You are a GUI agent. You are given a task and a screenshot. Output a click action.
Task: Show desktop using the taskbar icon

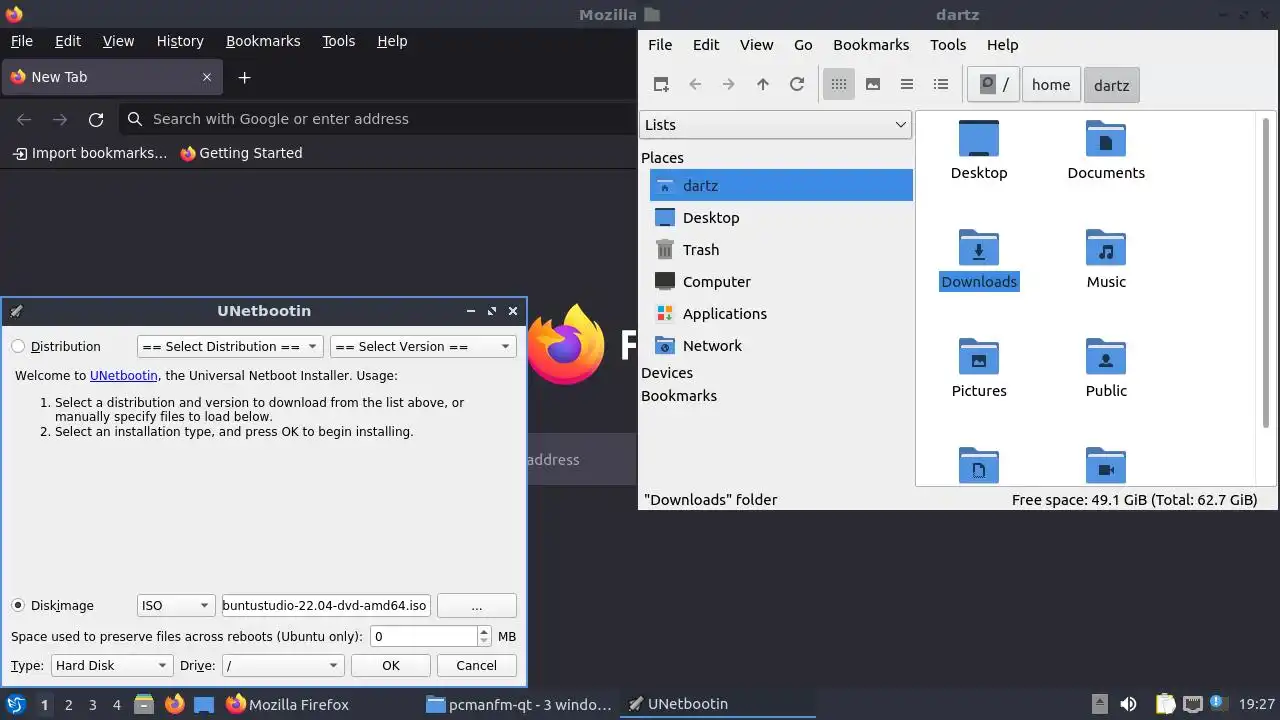click(x=204, y=704)
